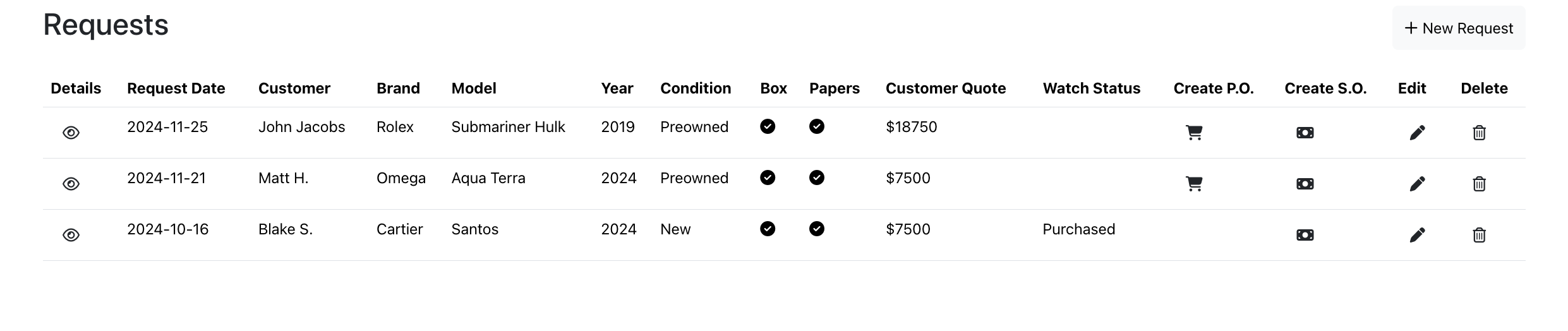Edit the Rolex Submariner Hulk request
The width and height of the screenshot is (1568, 331).
click(x=1417, y=133)
